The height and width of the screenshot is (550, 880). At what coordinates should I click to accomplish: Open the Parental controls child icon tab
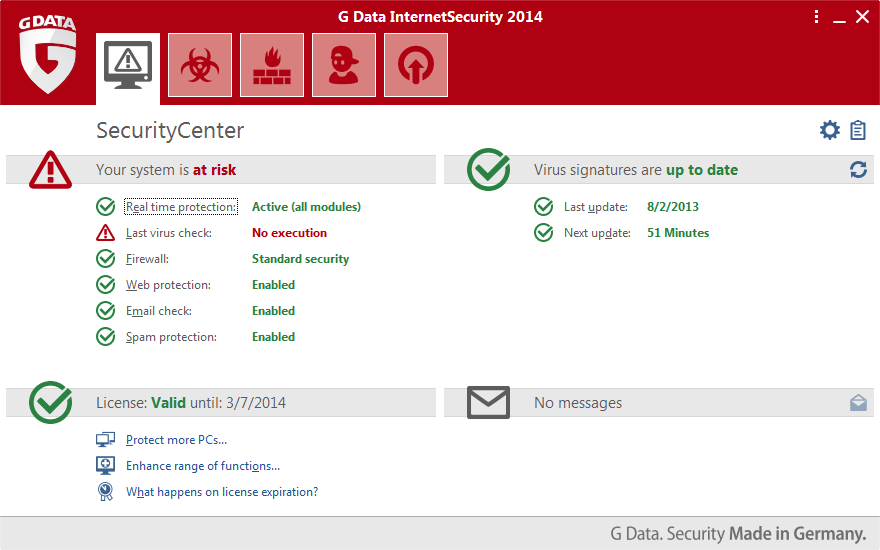coord(344,65)
